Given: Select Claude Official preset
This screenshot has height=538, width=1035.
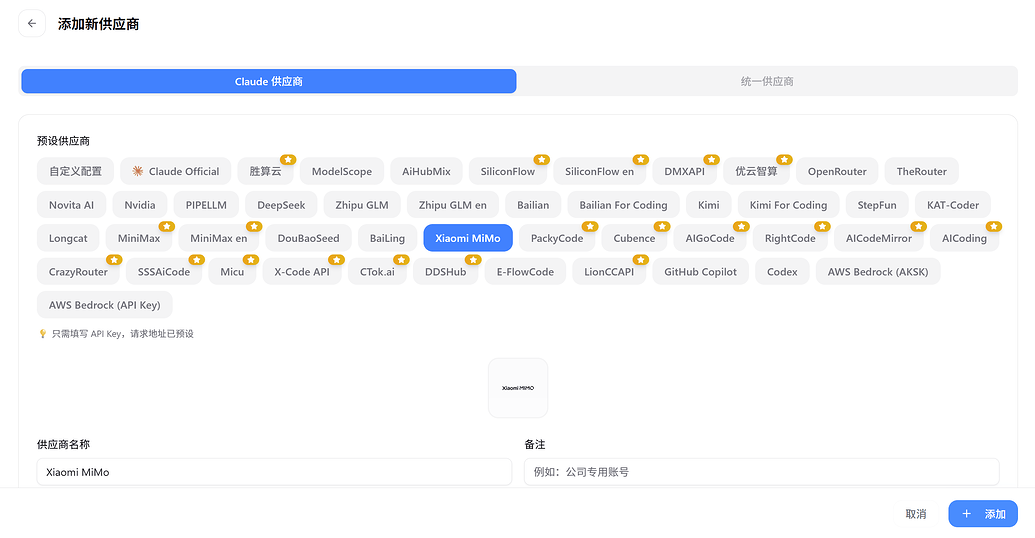Looking at the screenshot, I should click(x=176, y=172).
